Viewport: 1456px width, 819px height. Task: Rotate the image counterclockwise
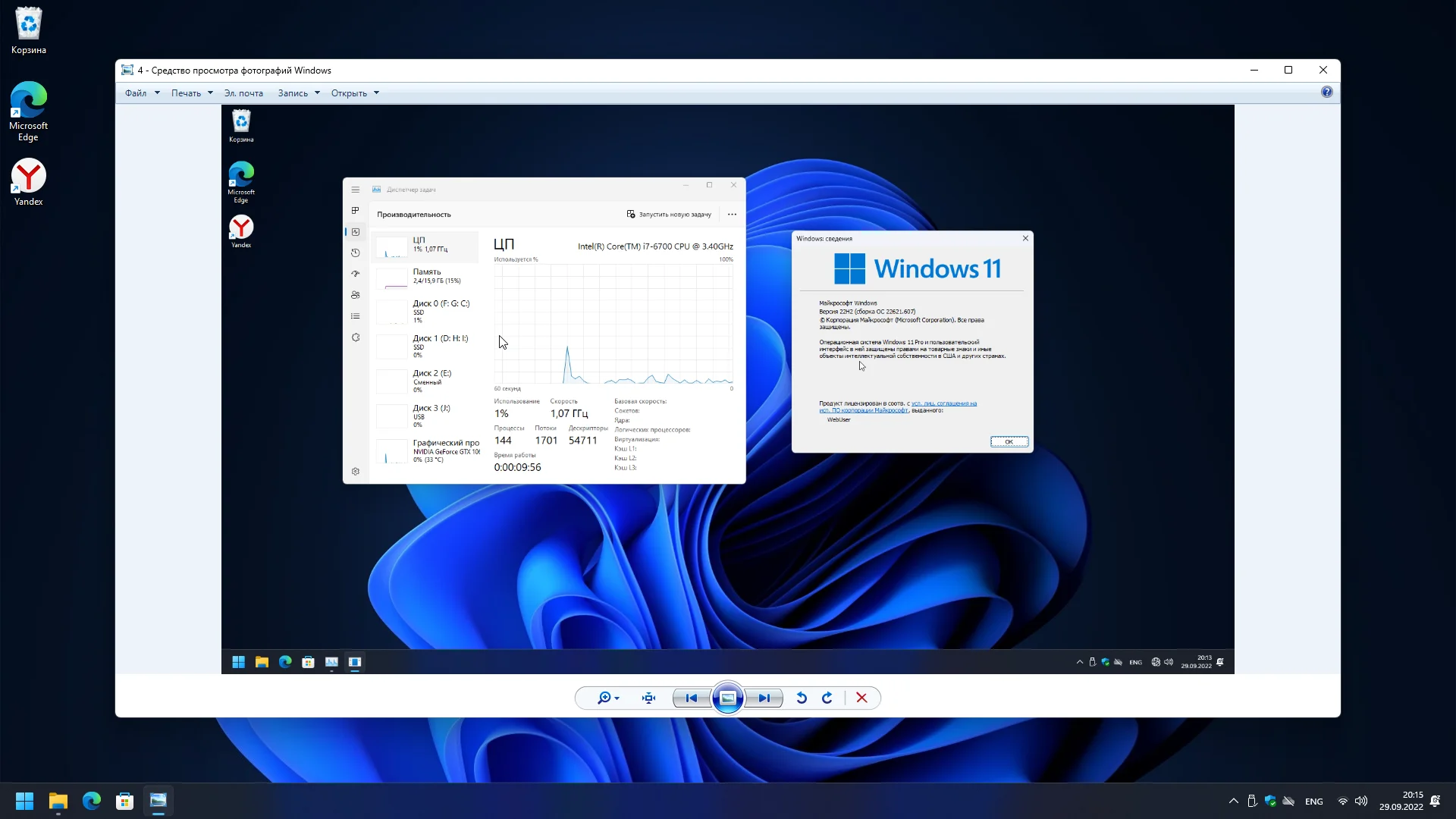point(802,698)
